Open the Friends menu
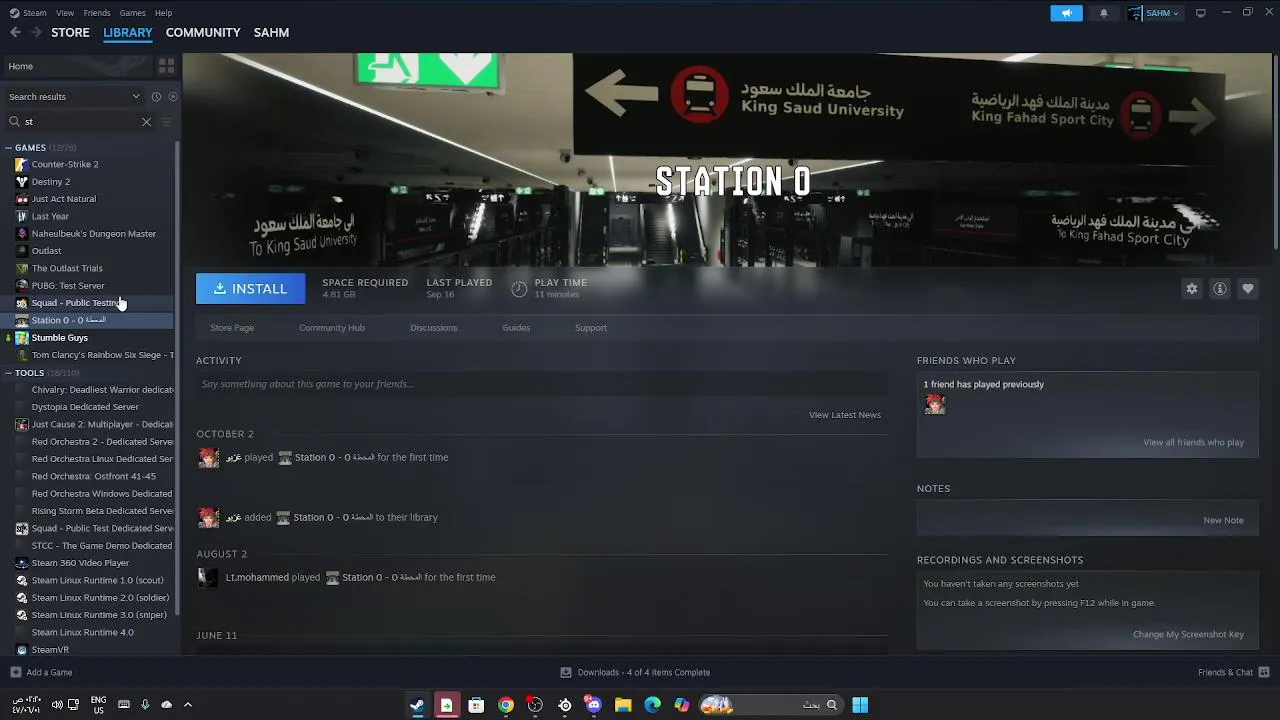The width and height of the screenshot is (1280, 720). [x=97, y=13]
